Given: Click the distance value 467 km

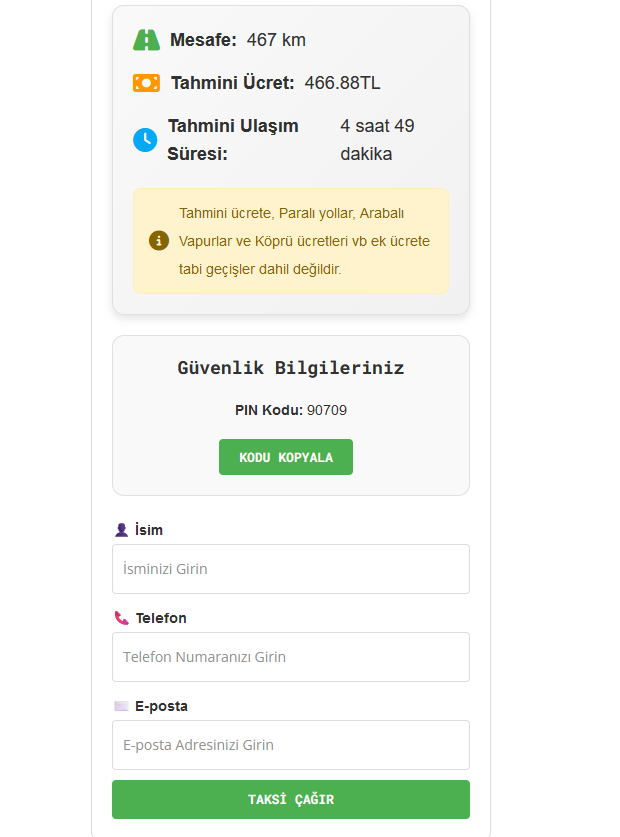Looking at the screenshot, I should point(276,40).
